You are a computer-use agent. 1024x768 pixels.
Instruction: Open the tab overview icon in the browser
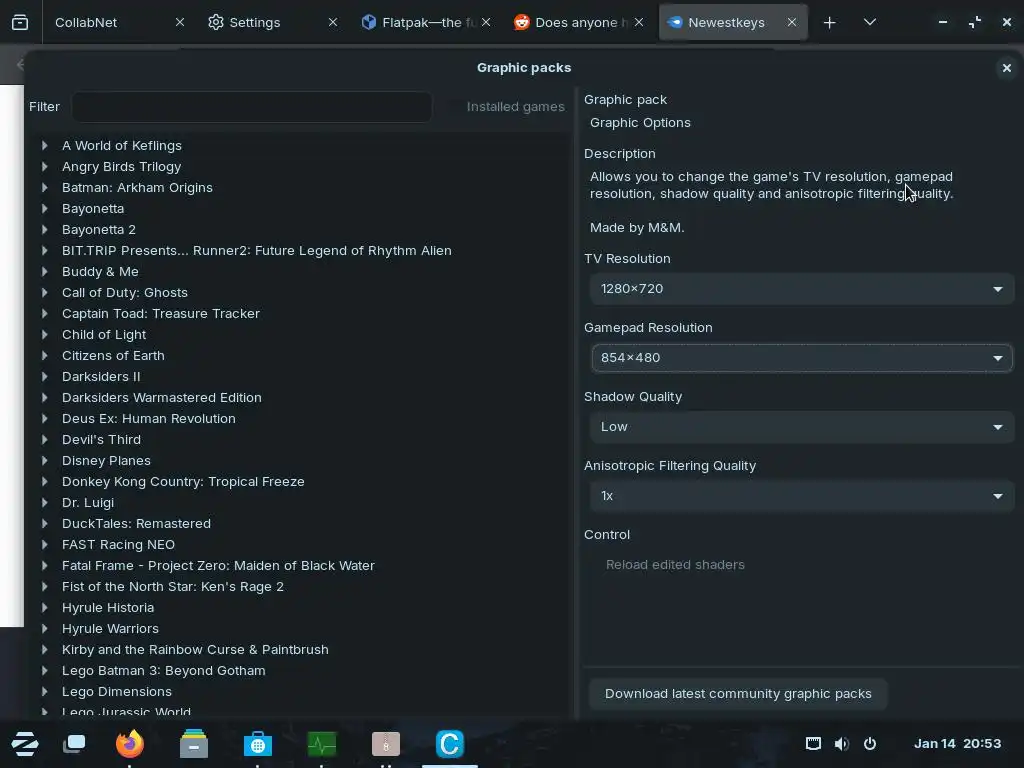click(x=20, y=22)
